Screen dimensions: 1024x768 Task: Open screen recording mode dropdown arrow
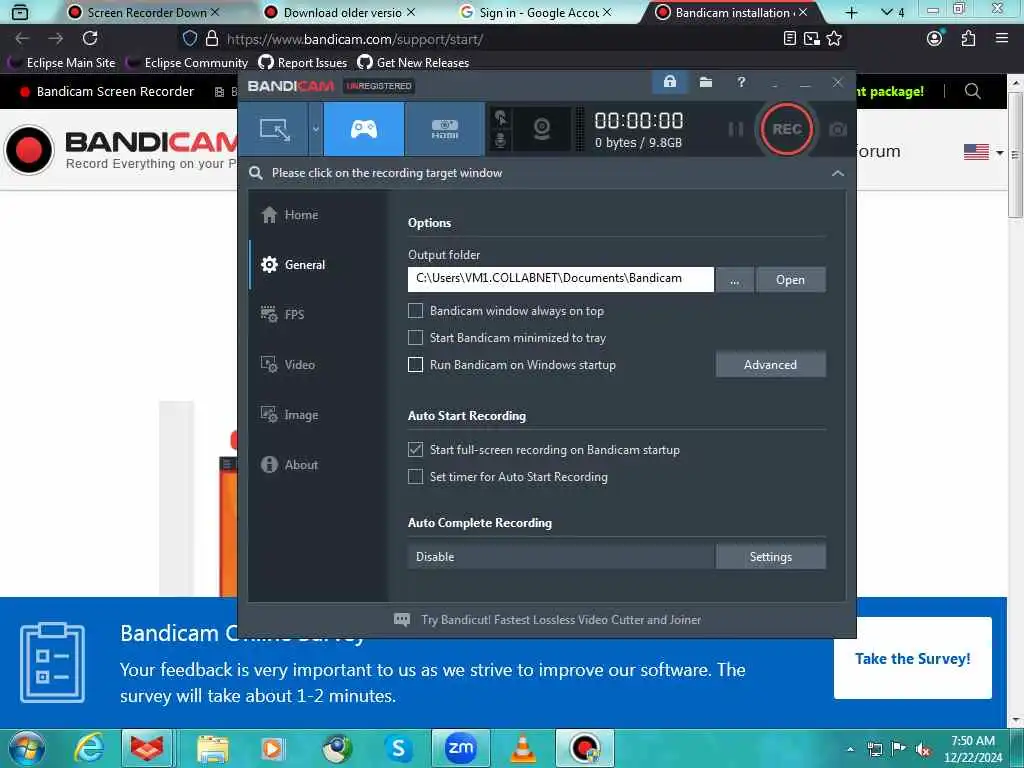(x=315, y=129)
